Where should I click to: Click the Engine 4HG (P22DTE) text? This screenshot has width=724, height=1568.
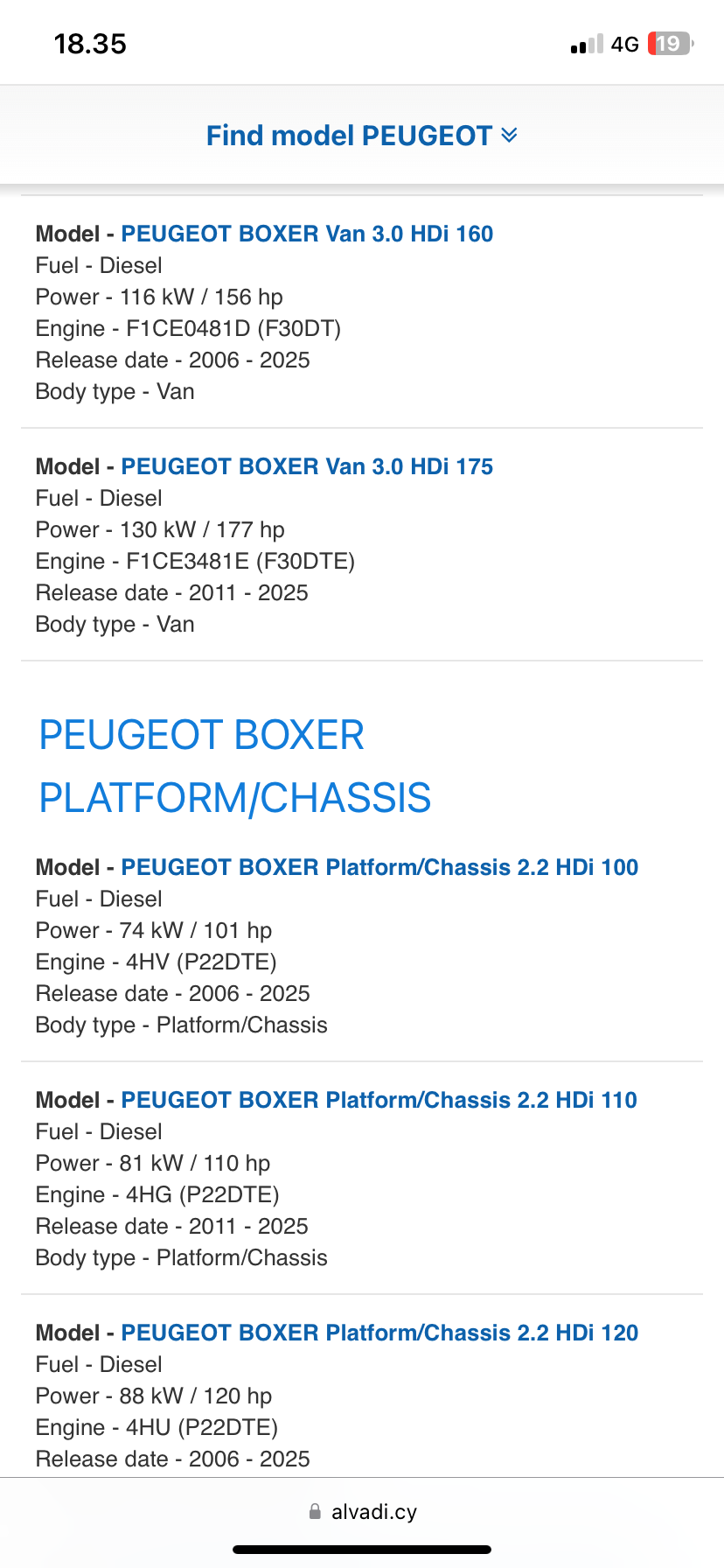pos(157,1194)
